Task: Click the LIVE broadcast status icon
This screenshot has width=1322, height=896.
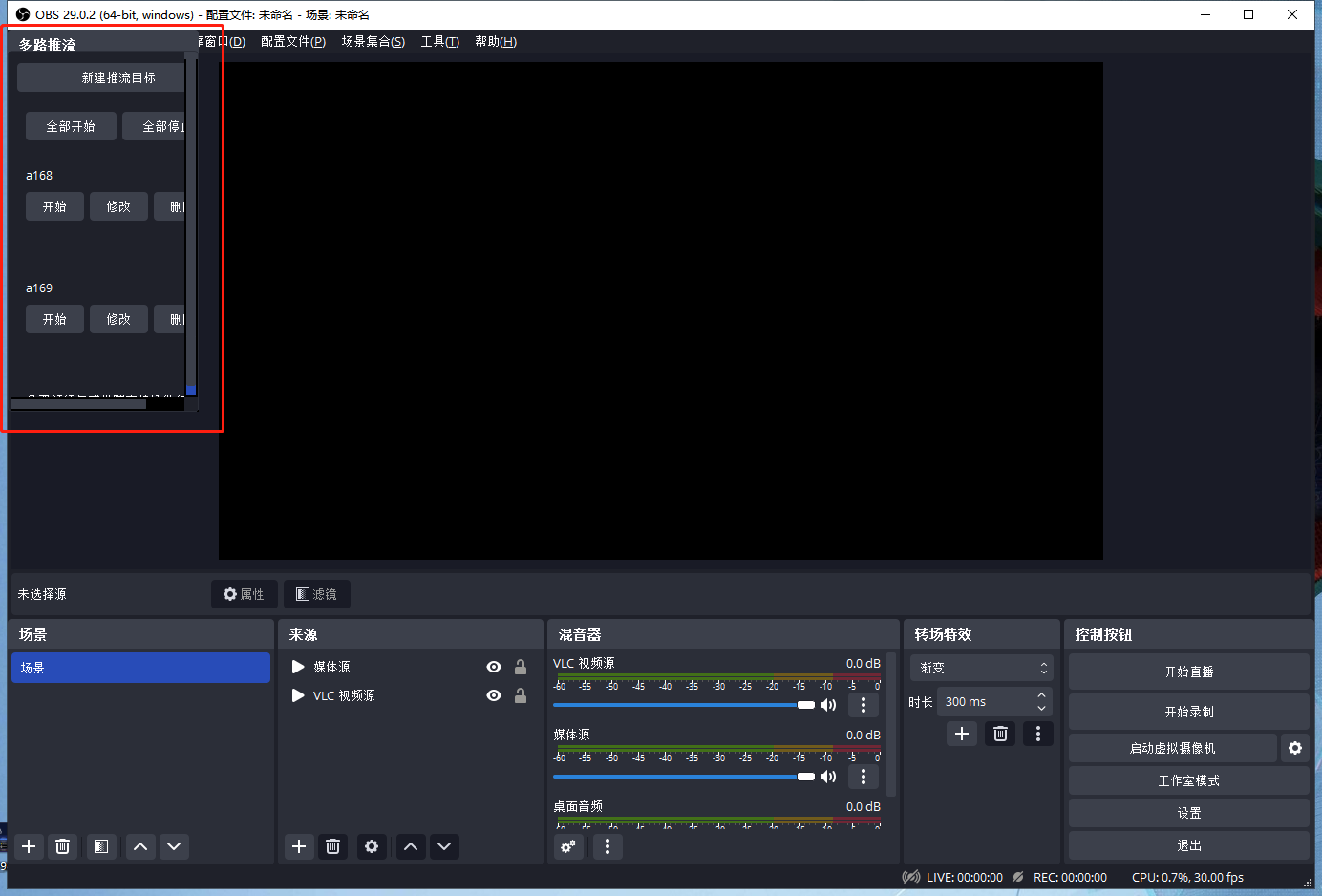Action: (x=911, y=877)
